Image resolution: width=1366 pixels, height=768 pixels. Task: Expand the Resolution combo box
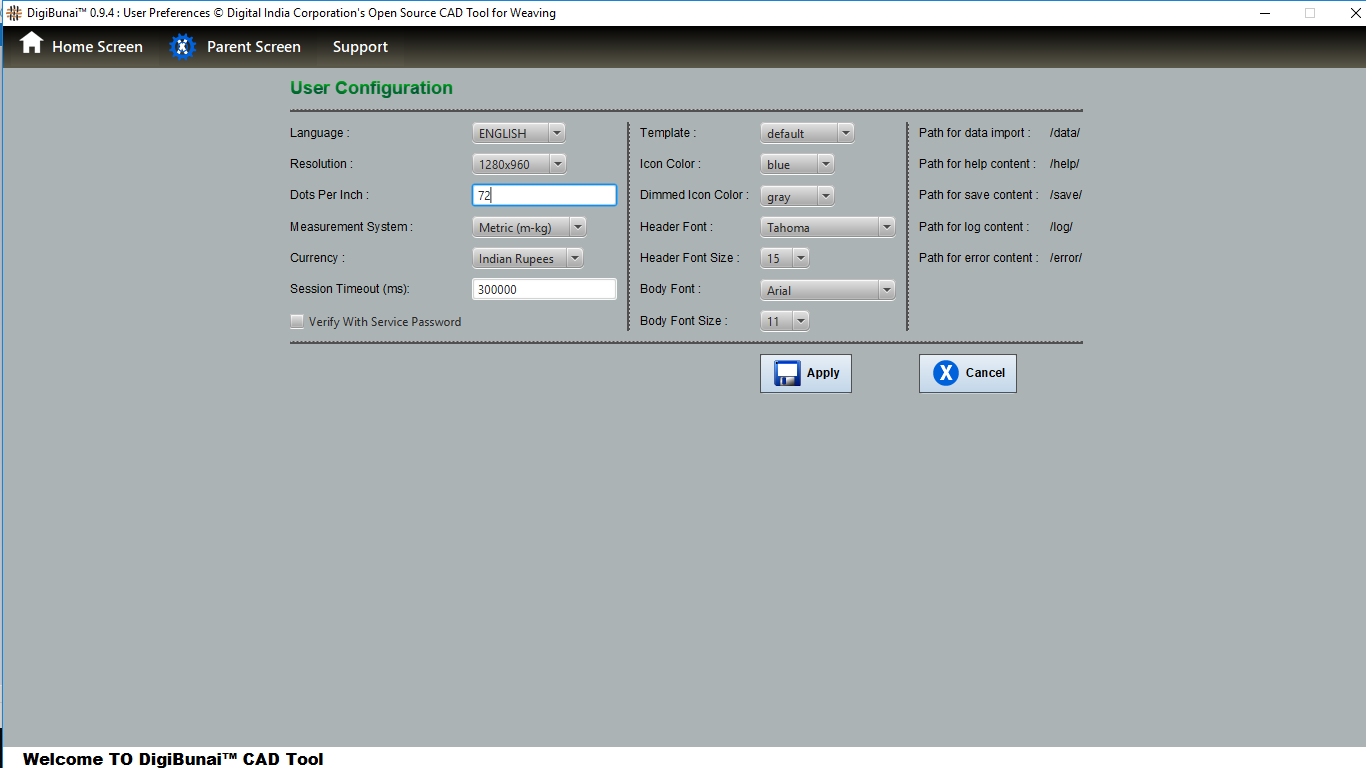[x=518, y=164]
